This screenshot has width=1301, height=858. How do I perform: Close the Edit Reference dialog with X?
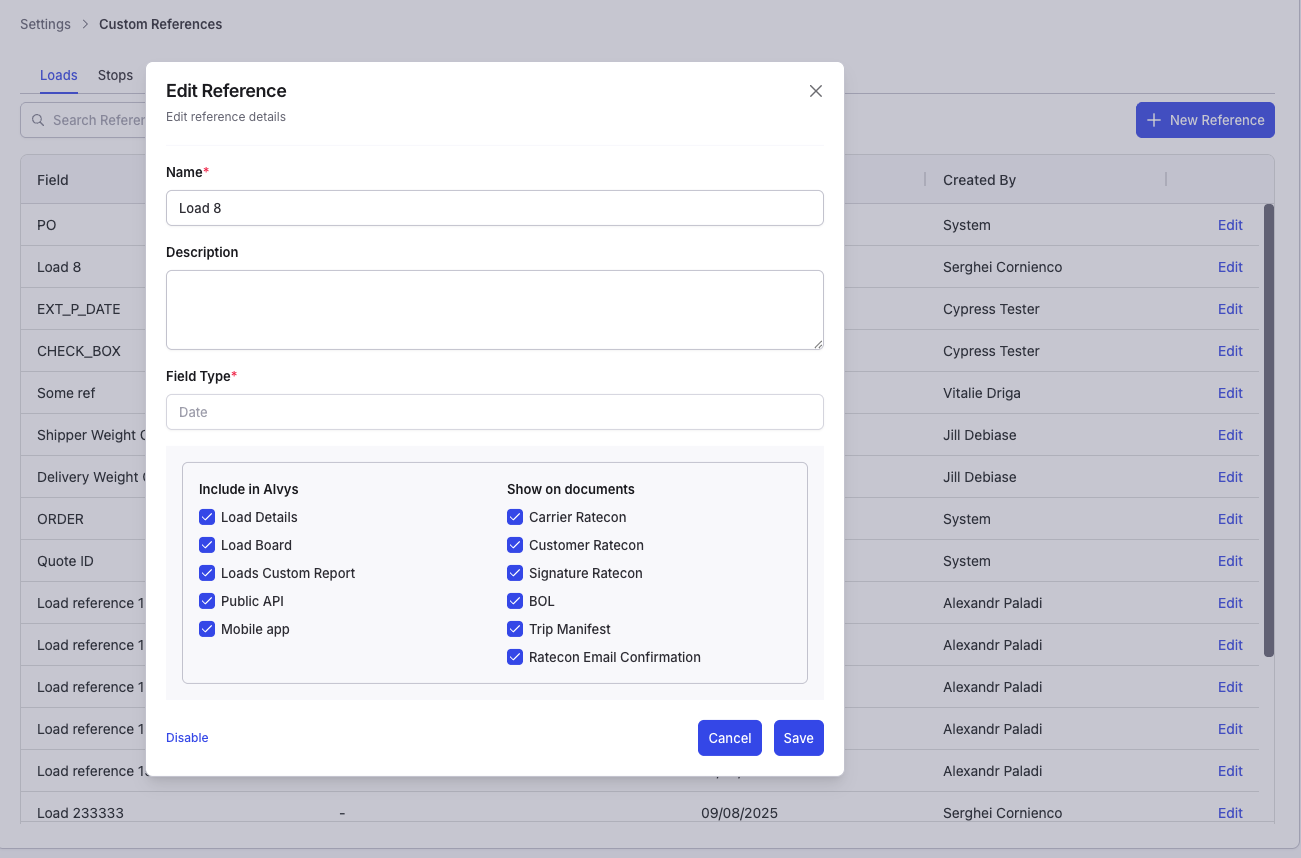(x=816, y=91)
